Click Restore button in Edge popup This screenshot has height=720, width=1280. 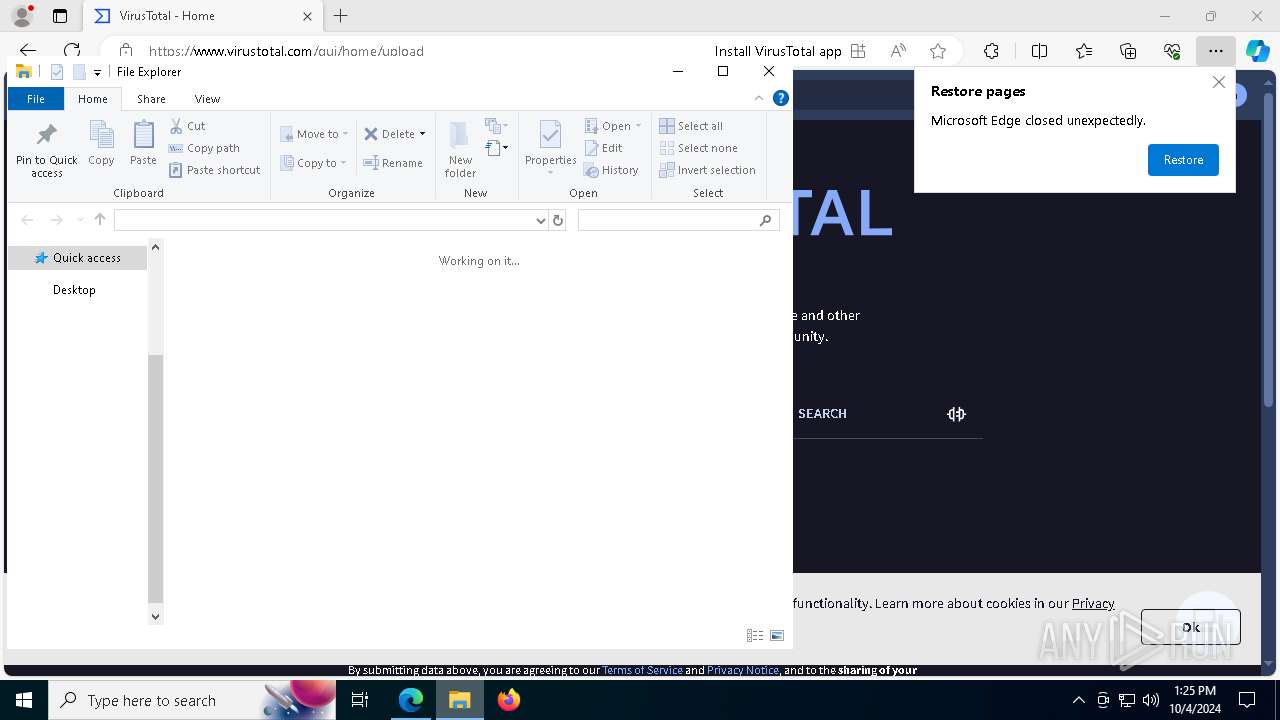coord(1183,160)
